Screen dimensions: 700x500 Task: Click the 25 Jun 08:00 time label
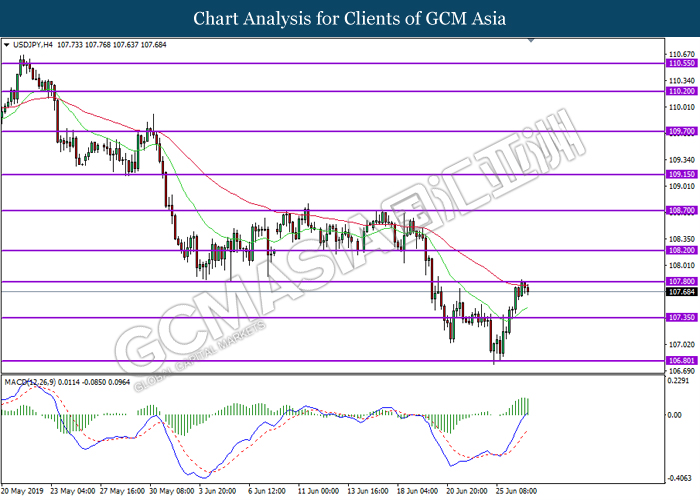[x=517, y=491]
